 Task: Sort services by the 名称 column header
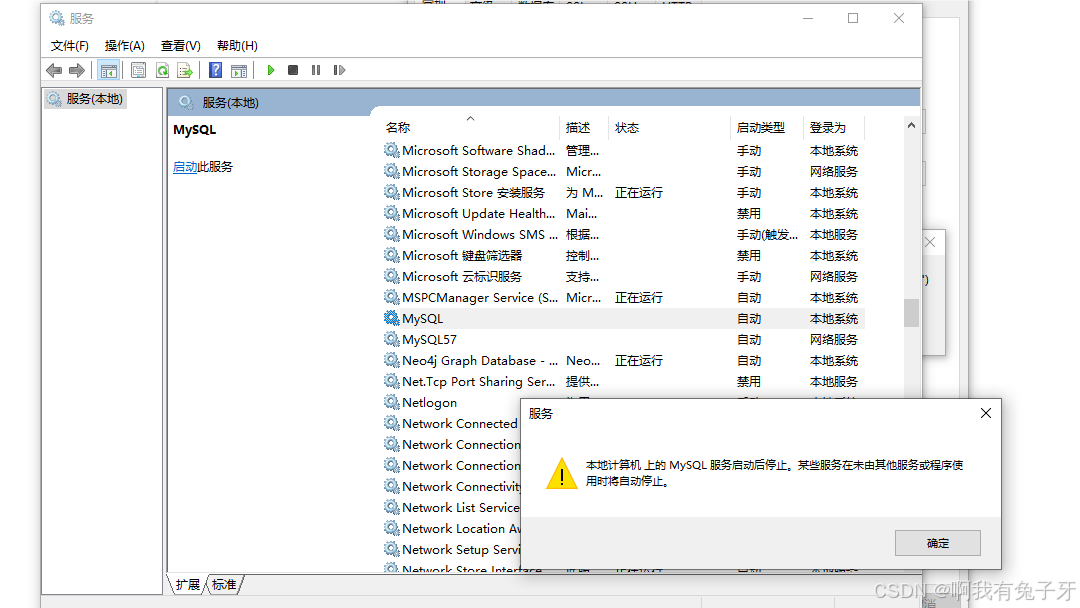click(x=470, y=127)
